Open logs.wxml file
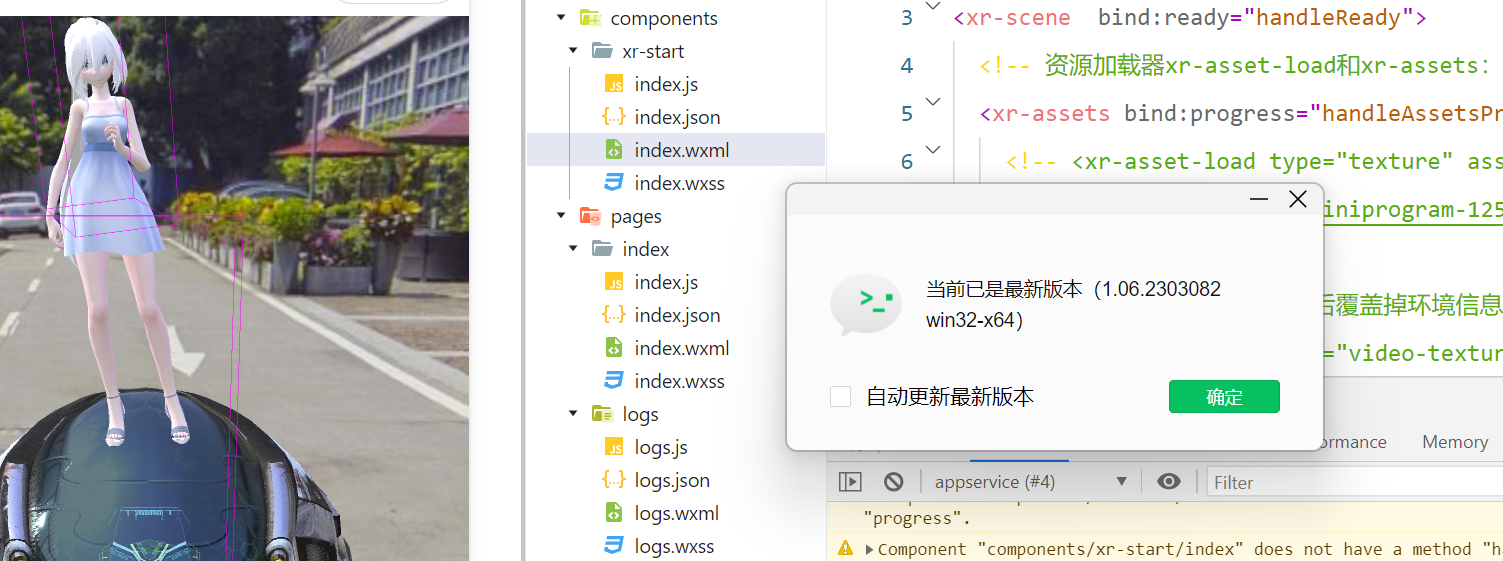The image size is (1503, 561). [675, 513]
